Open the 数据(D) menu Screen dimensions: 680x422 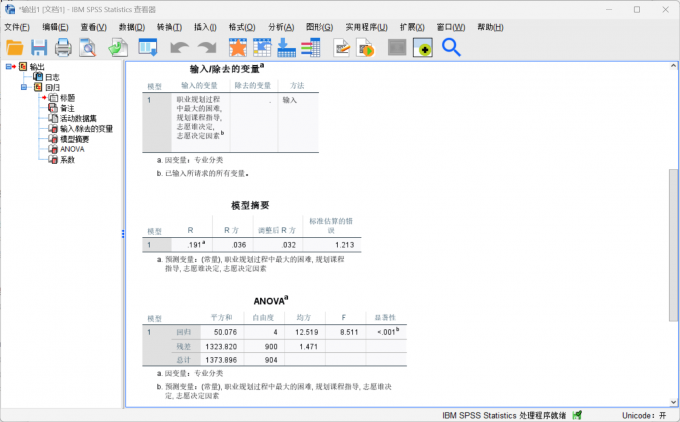[x=132, y=27]
